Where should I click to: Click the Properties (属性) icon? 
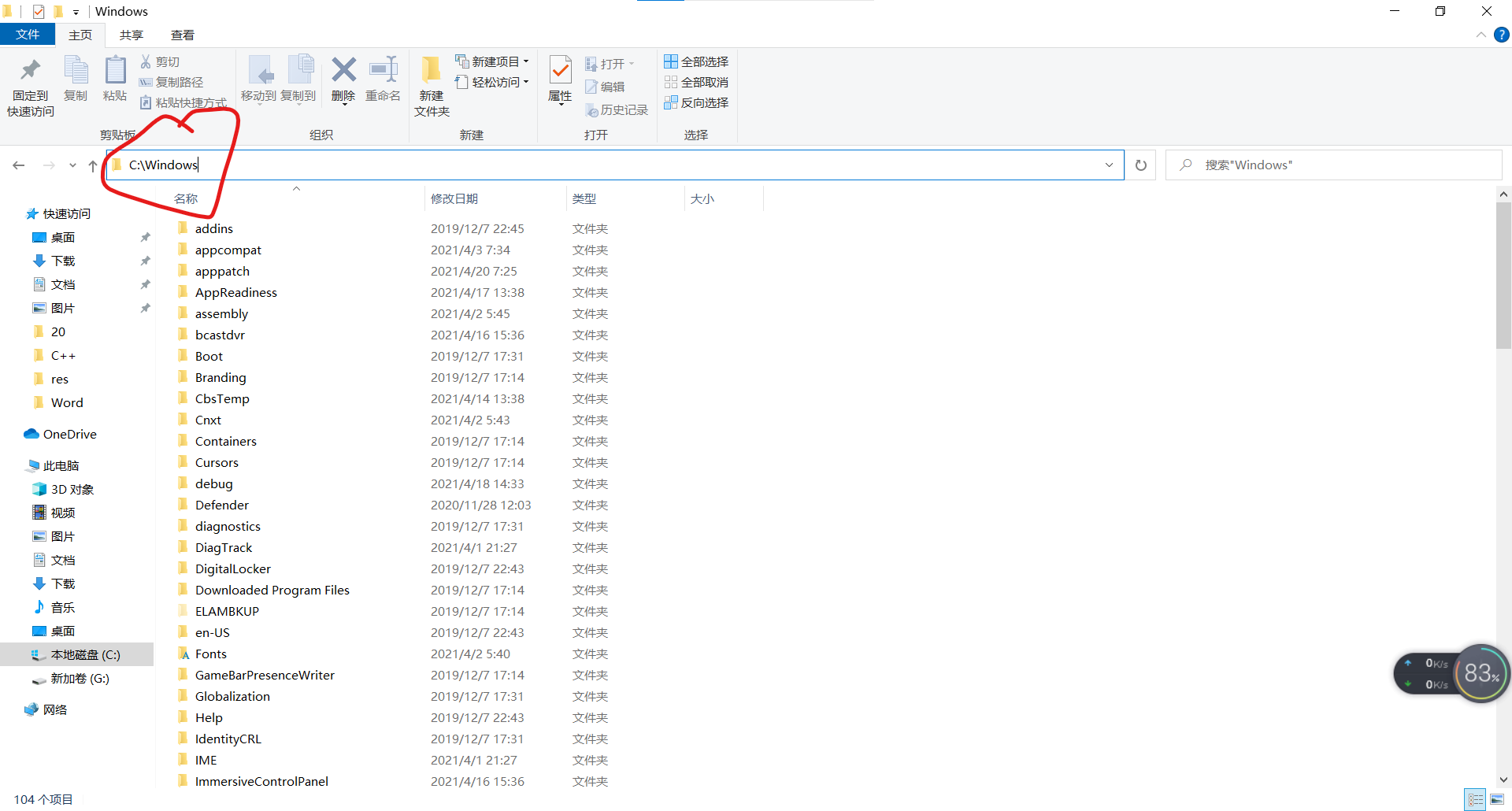(560, 70)
